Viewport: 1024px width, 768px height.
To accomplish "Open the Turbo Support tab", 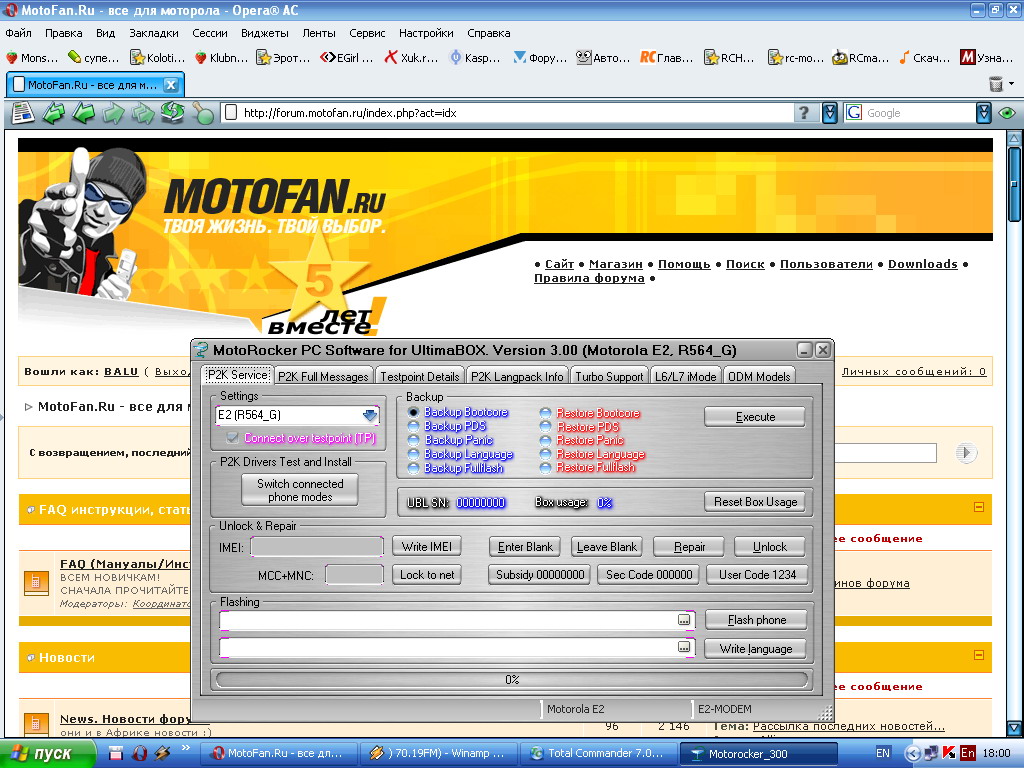I will [609, 376].
